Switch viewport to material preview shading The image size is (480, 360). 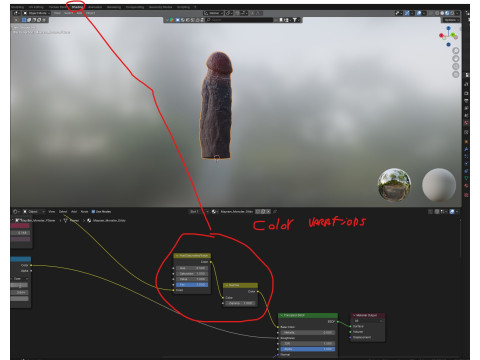click(x=447, y=13)
